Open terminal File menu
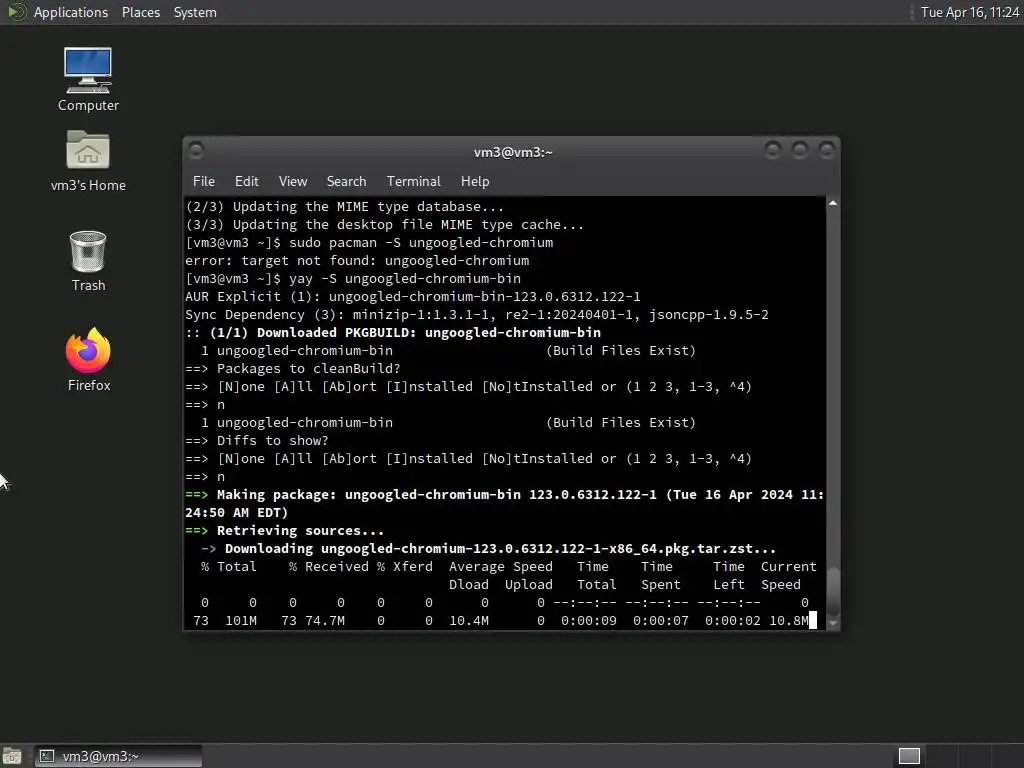 (x=204, y=182)
